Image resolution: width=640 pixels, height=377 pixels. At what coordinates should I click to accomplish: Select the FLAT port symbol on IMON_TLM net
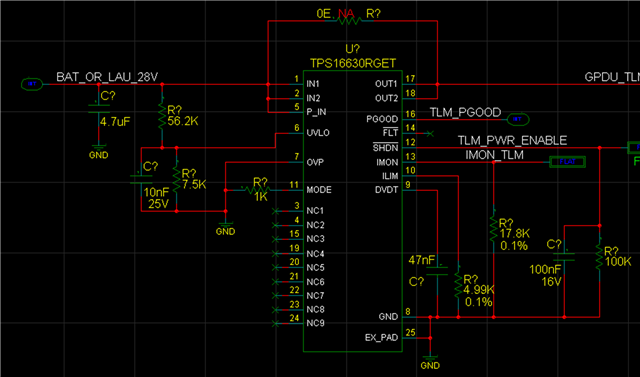(567, 162)
